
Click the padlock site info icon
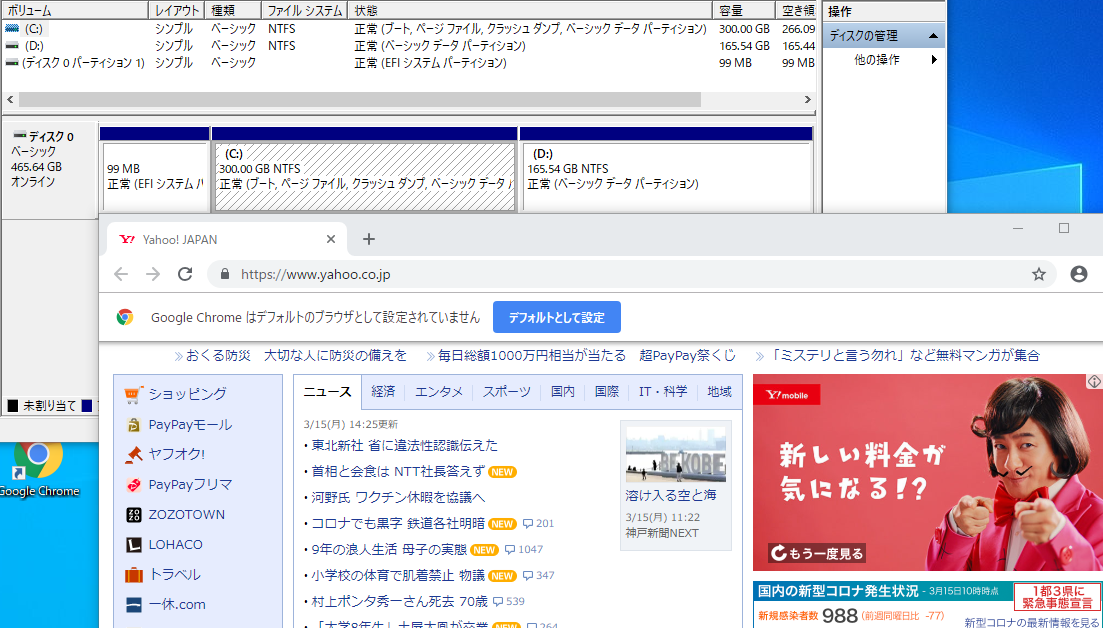225,274
